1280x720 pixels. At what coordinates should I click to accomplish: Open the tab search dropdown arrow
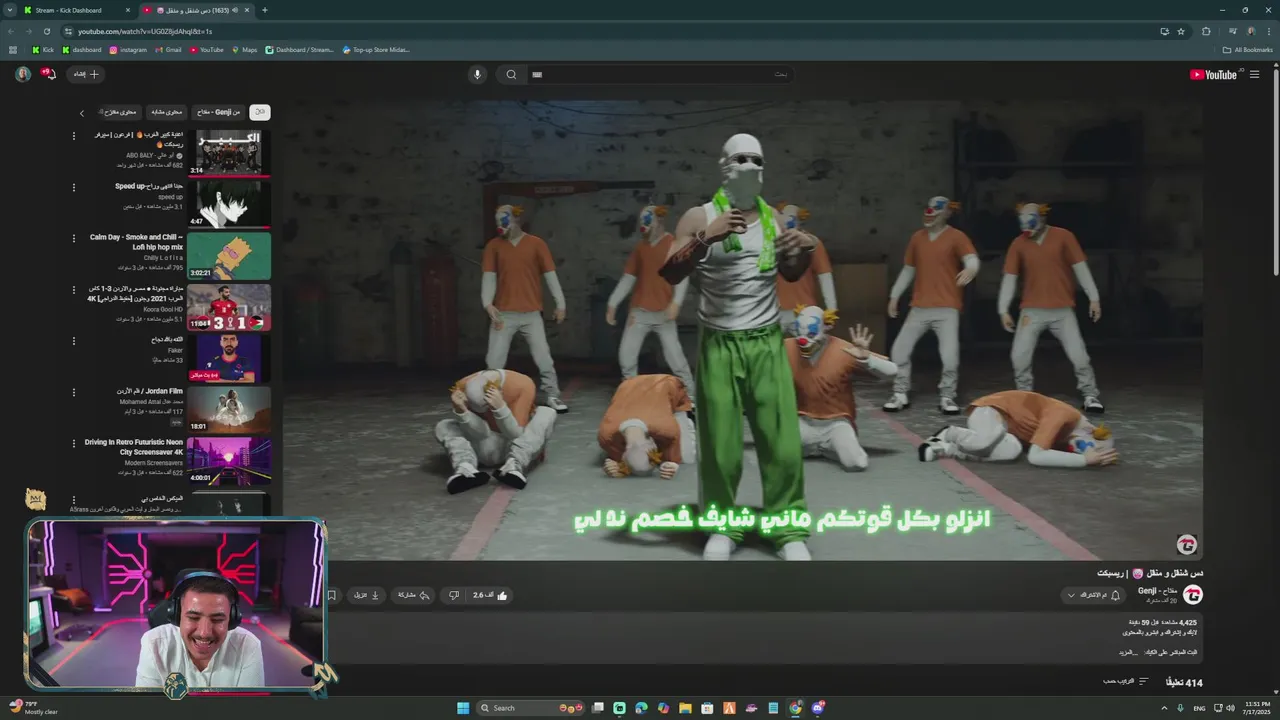pos(9,10)
